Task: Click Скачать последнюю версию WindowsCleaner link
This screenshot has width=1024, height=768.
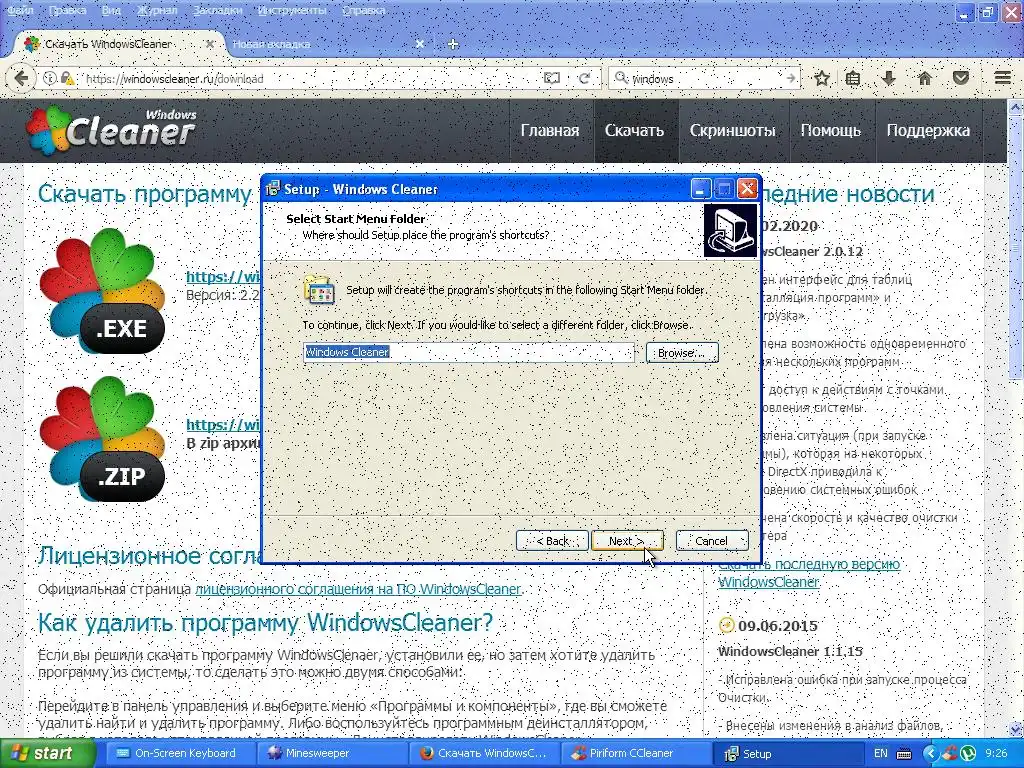Action: (x=809, y=573)
